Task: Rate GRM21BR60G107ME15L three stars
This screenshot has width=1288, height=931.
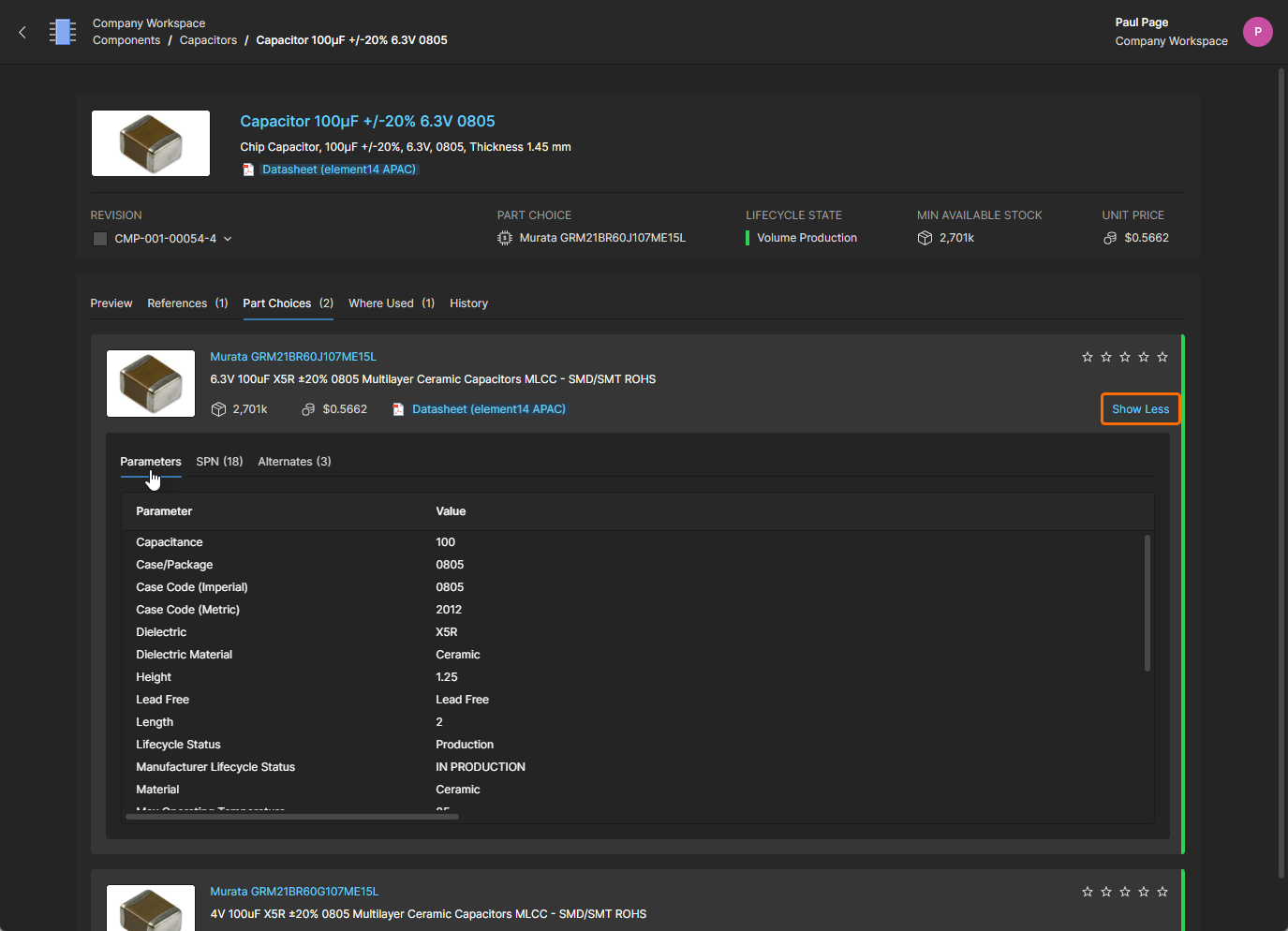Action: pos(1125,892)
